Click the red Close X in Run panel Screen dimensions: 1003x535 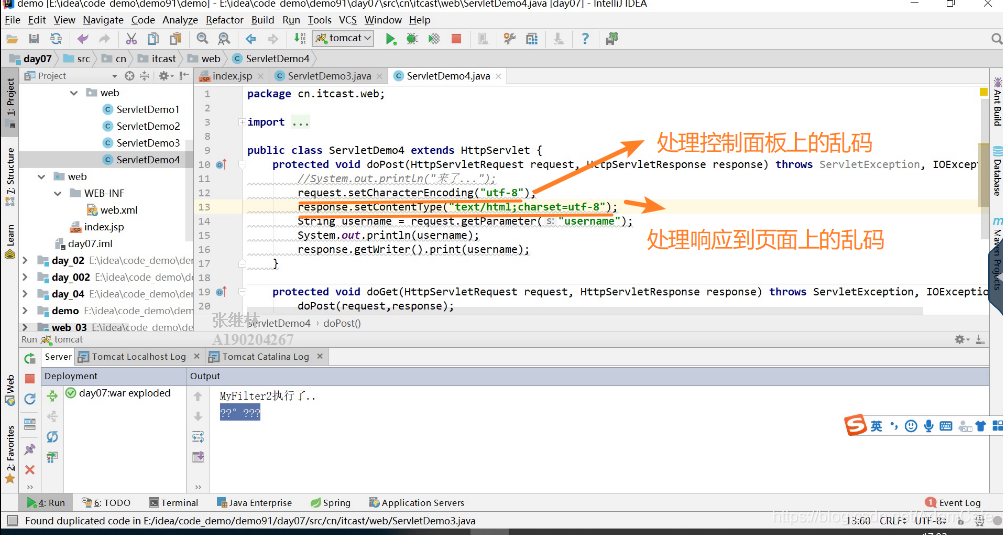[29, 470]
